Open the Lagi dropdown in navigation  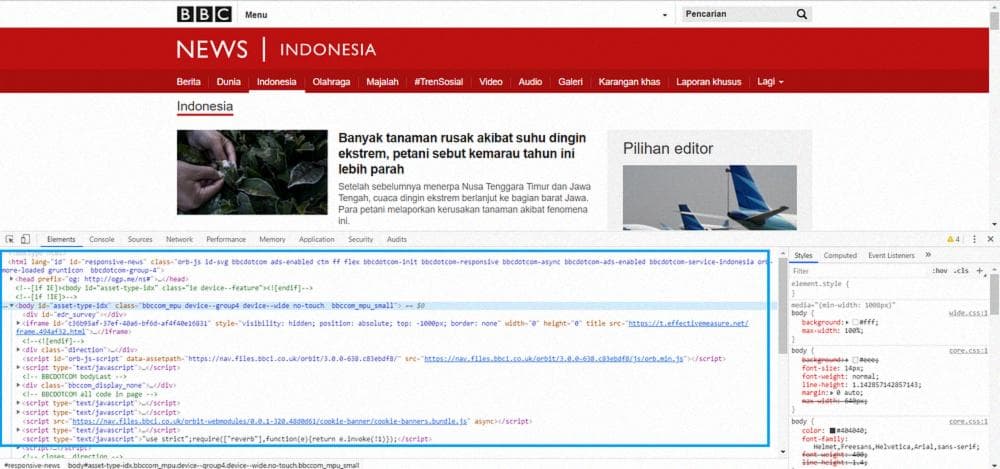coord(770,82)
